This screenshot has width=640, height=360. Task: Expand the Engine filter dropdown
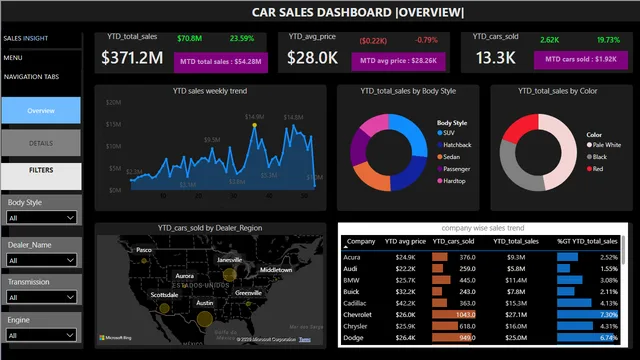tap(41, 335)
